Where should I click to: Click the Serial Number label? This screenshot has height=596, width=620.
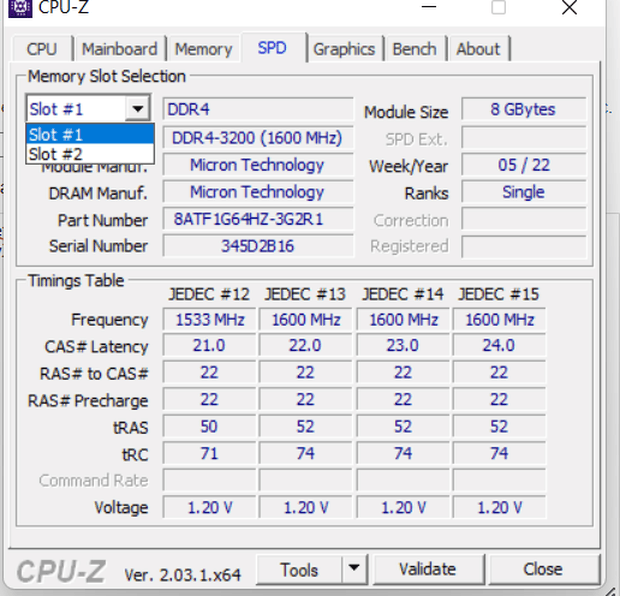tap(98, 246)
